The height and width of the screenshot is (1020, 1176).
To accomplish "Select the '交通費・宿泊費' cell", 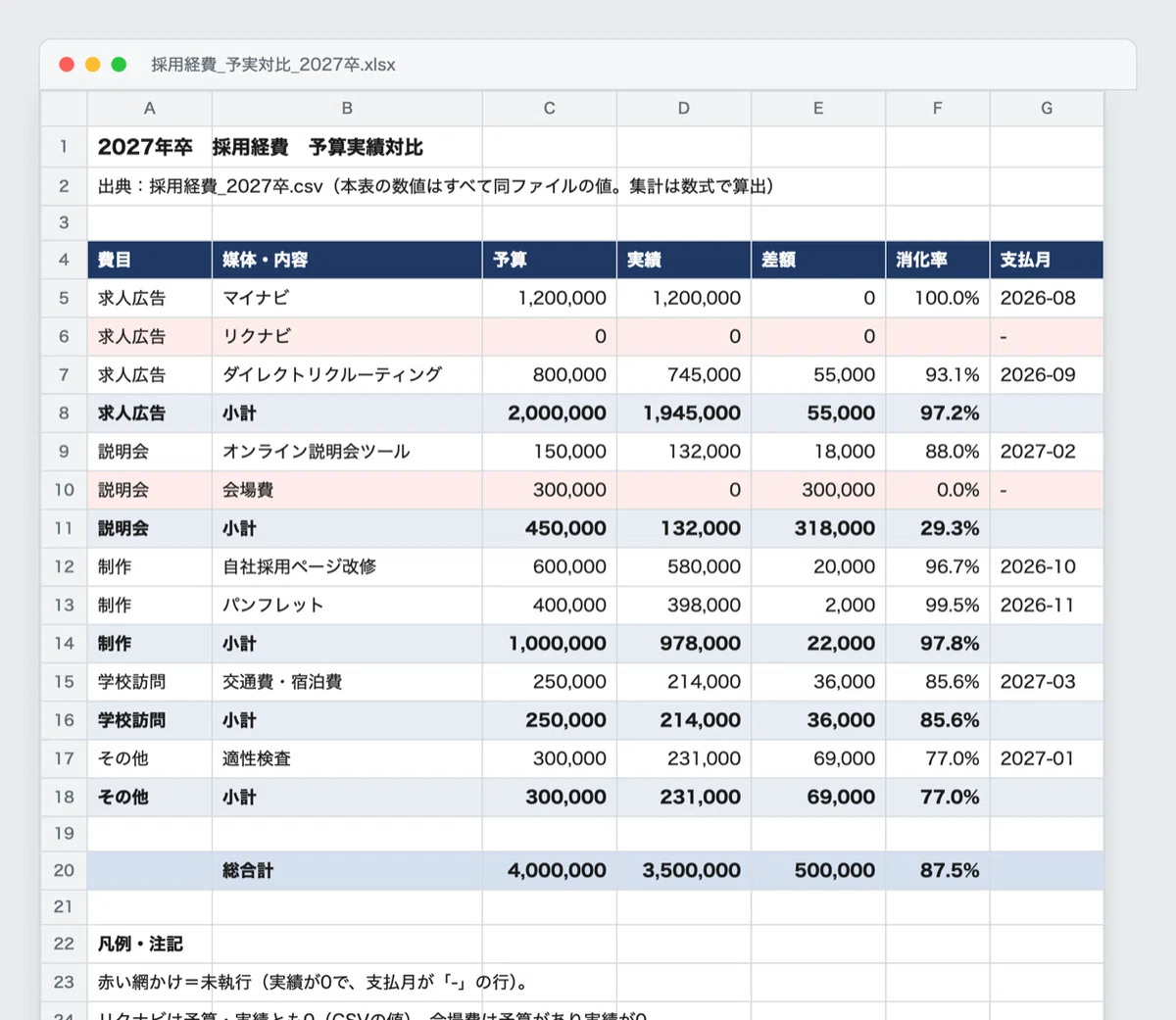I will 347,682.
